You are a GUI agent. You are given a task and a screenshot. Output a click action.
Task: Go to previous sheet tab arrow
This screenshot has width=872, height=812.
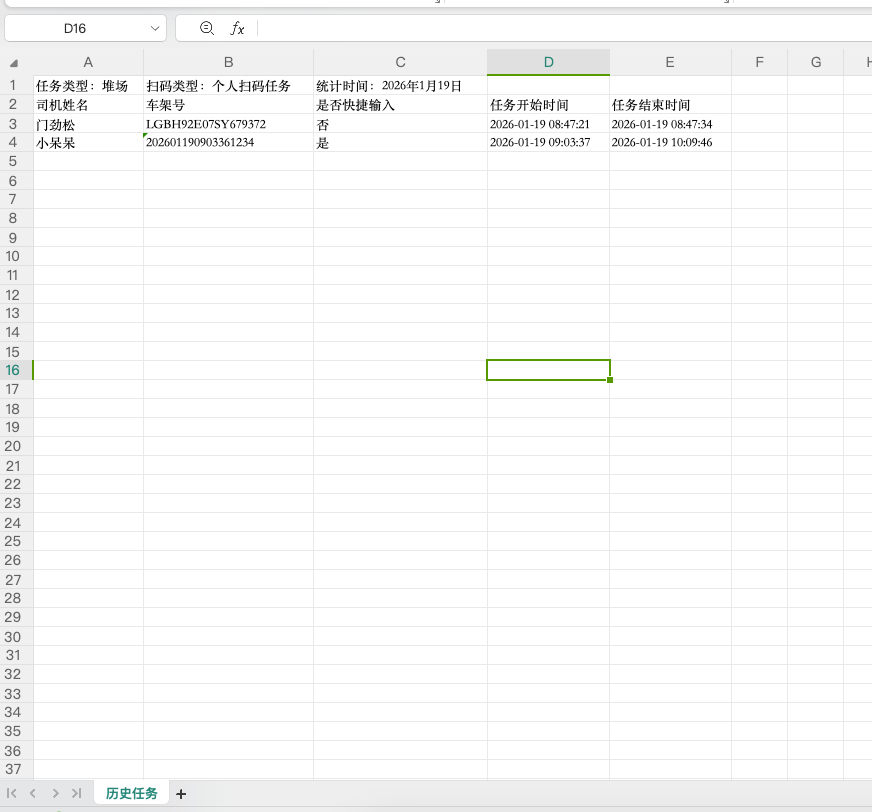coord(33,793)
